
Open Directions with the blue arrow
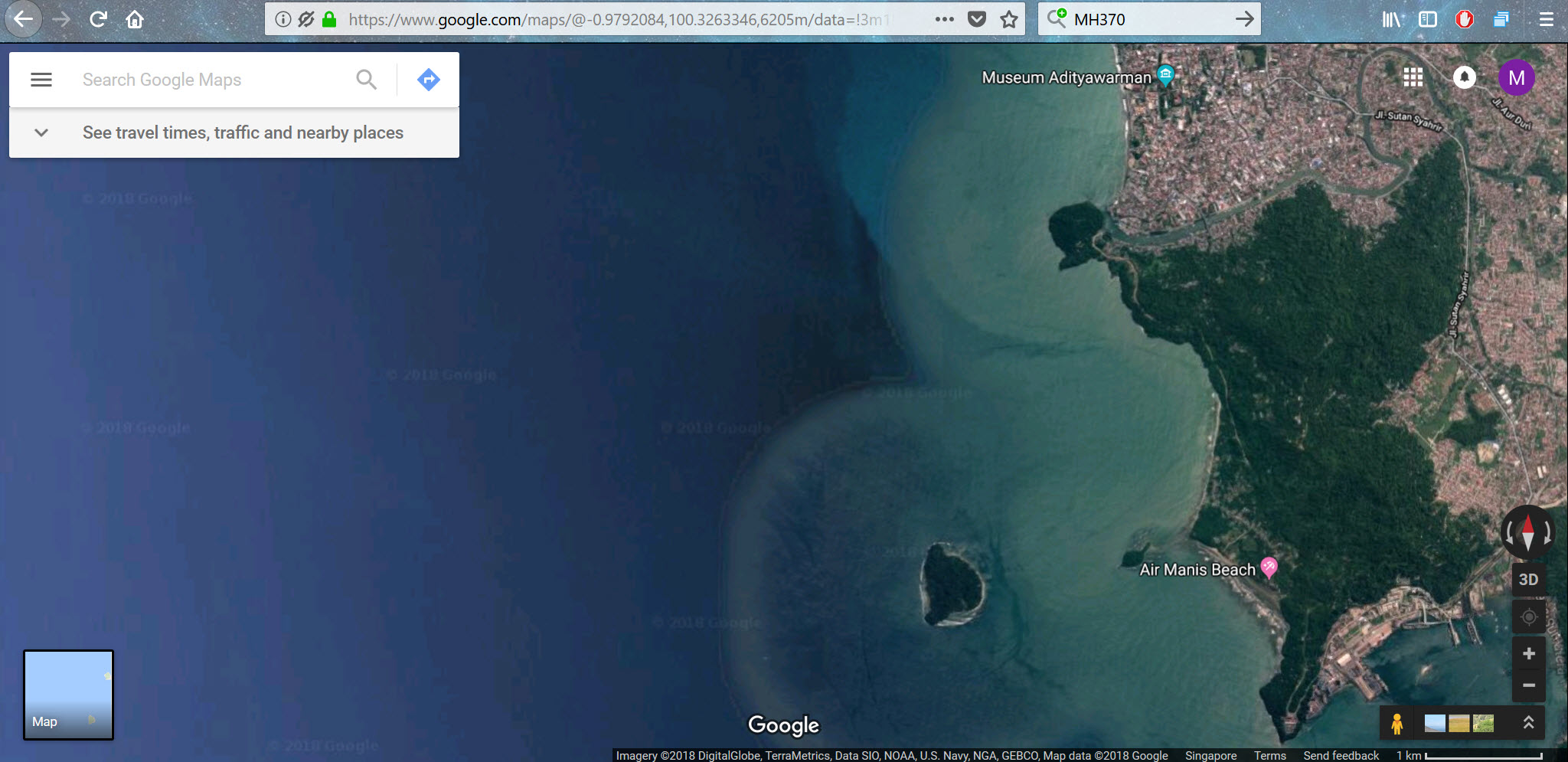[429, 80]
